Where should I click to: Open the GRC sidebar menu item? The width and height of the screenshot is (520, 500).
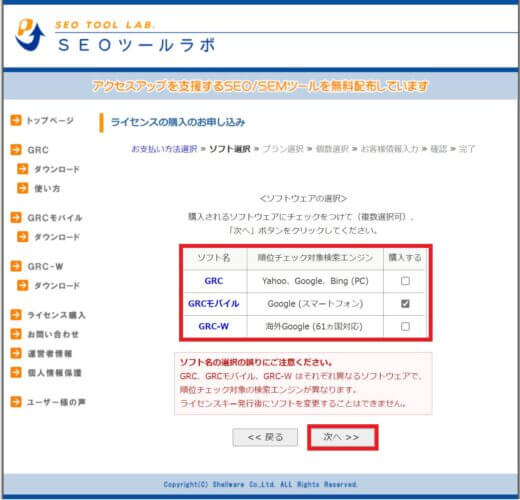tap(38, 150)
